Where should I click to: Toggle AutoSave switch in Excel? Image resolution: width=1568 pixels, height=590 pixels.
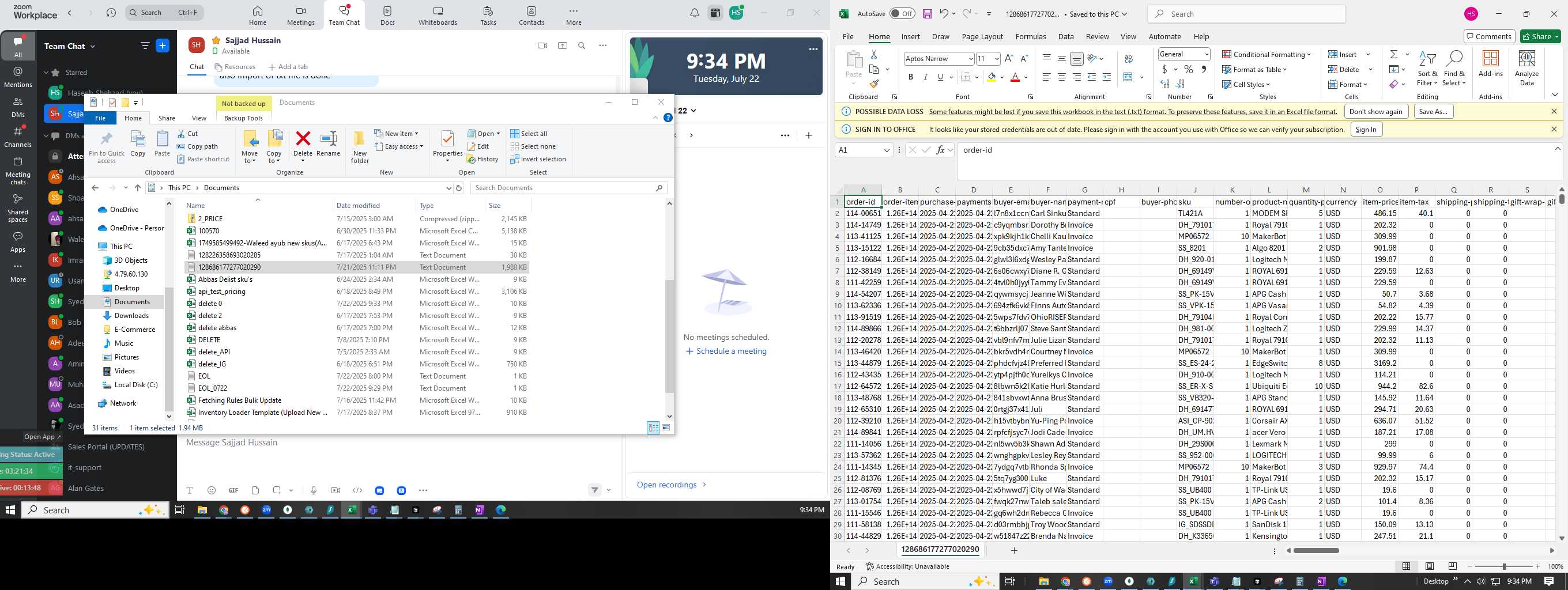[902, 14]
